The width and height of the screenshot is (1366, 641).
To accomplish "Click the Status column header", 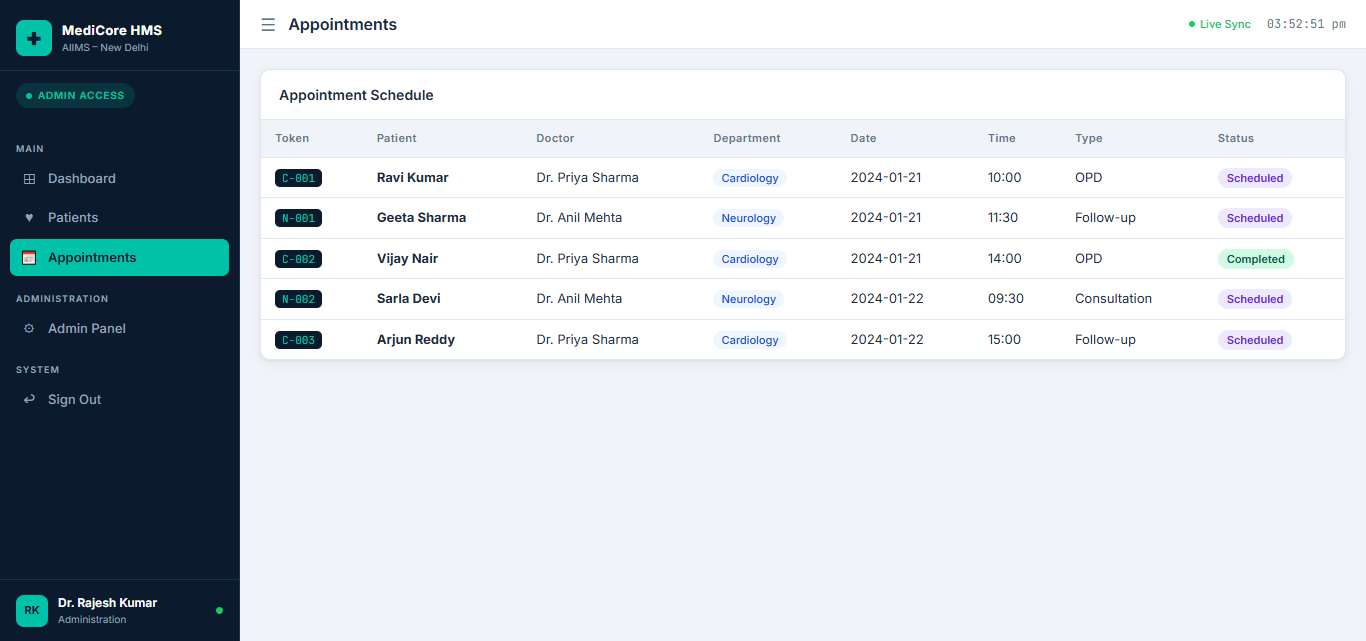I will coord(1235,139).
